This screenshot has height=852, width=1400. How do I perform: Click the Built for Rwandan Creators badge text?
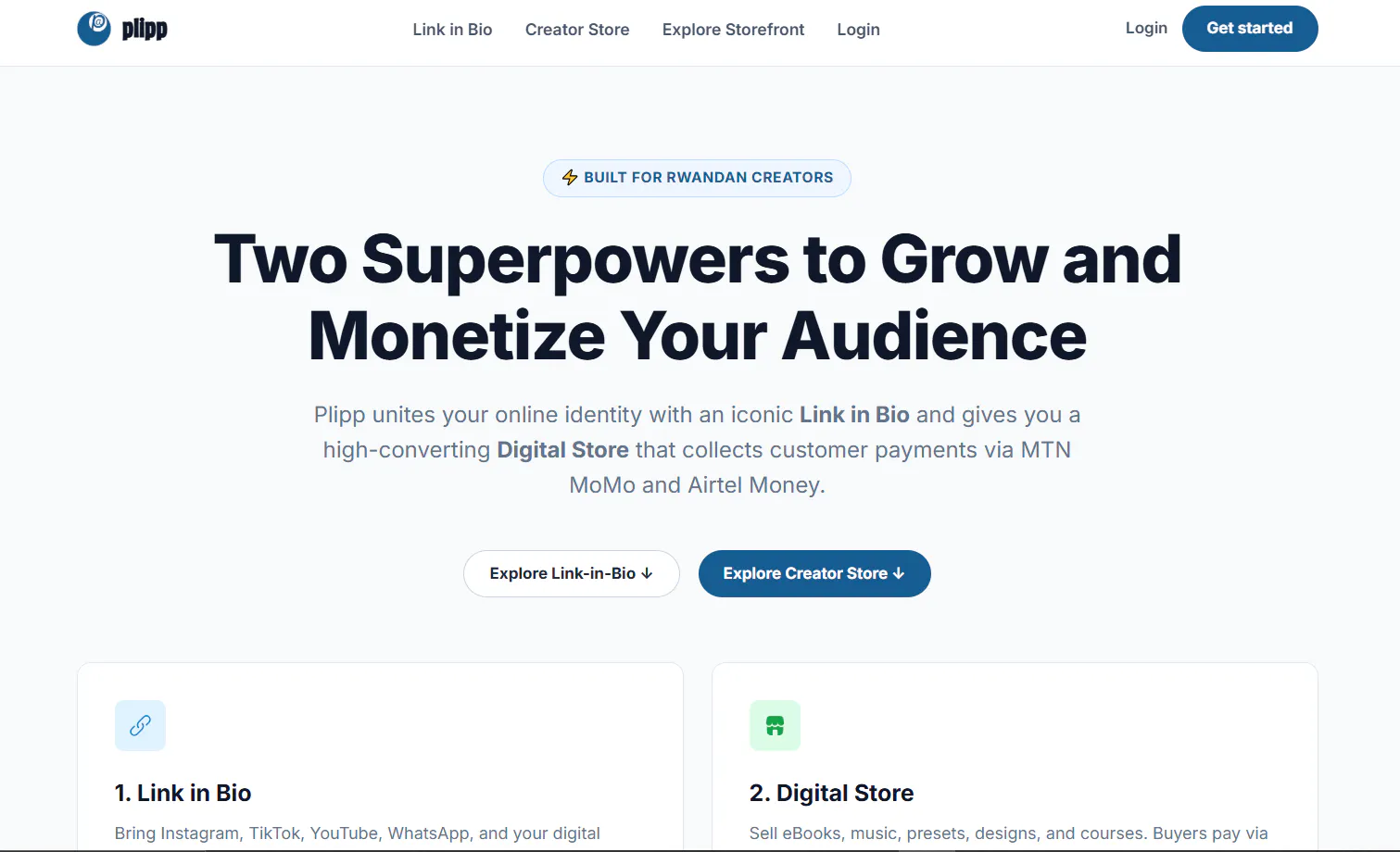[709, 178]
